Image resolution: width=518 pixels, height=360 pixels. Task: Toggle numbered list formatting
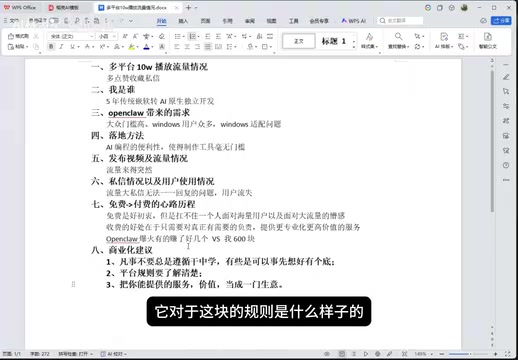192,36
